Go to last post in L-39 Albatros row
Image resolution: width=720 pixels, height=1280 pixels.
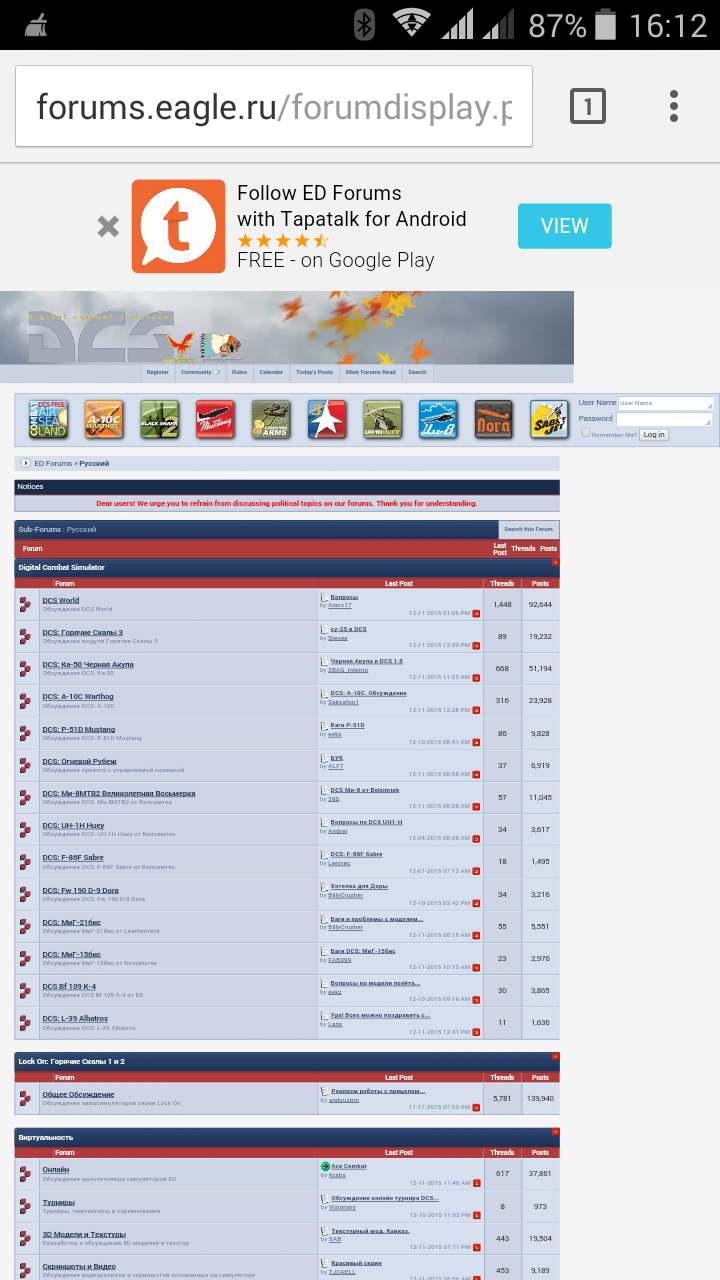[476, 1032]
